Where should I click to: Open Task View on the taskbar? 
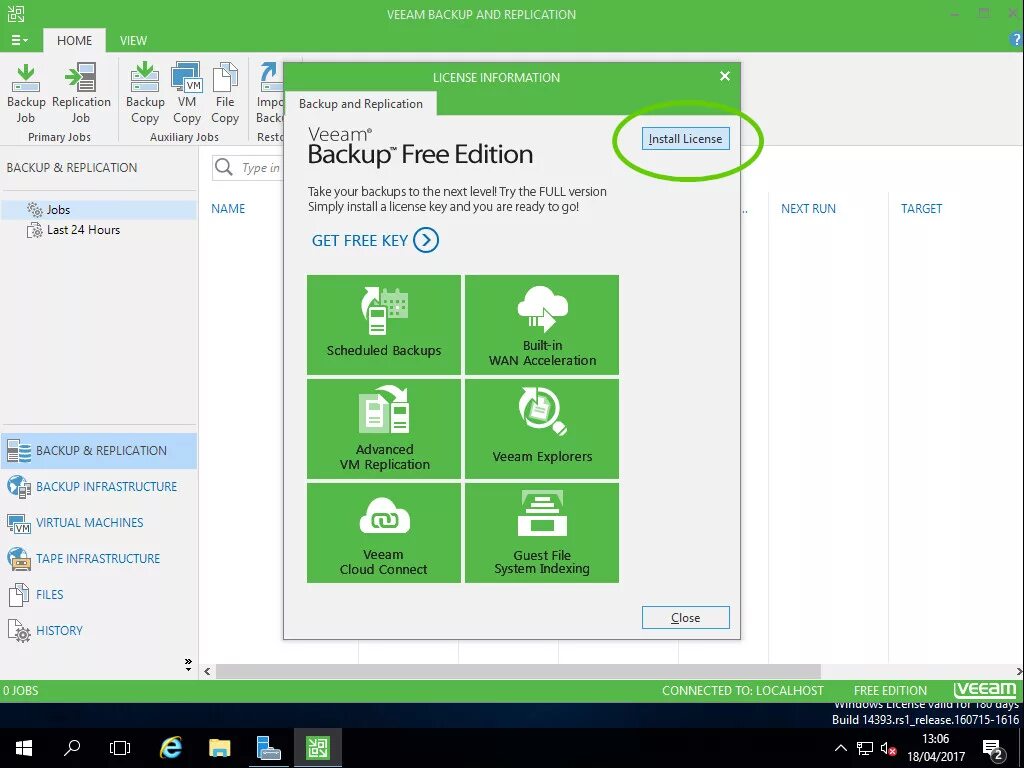click(120, 748)
